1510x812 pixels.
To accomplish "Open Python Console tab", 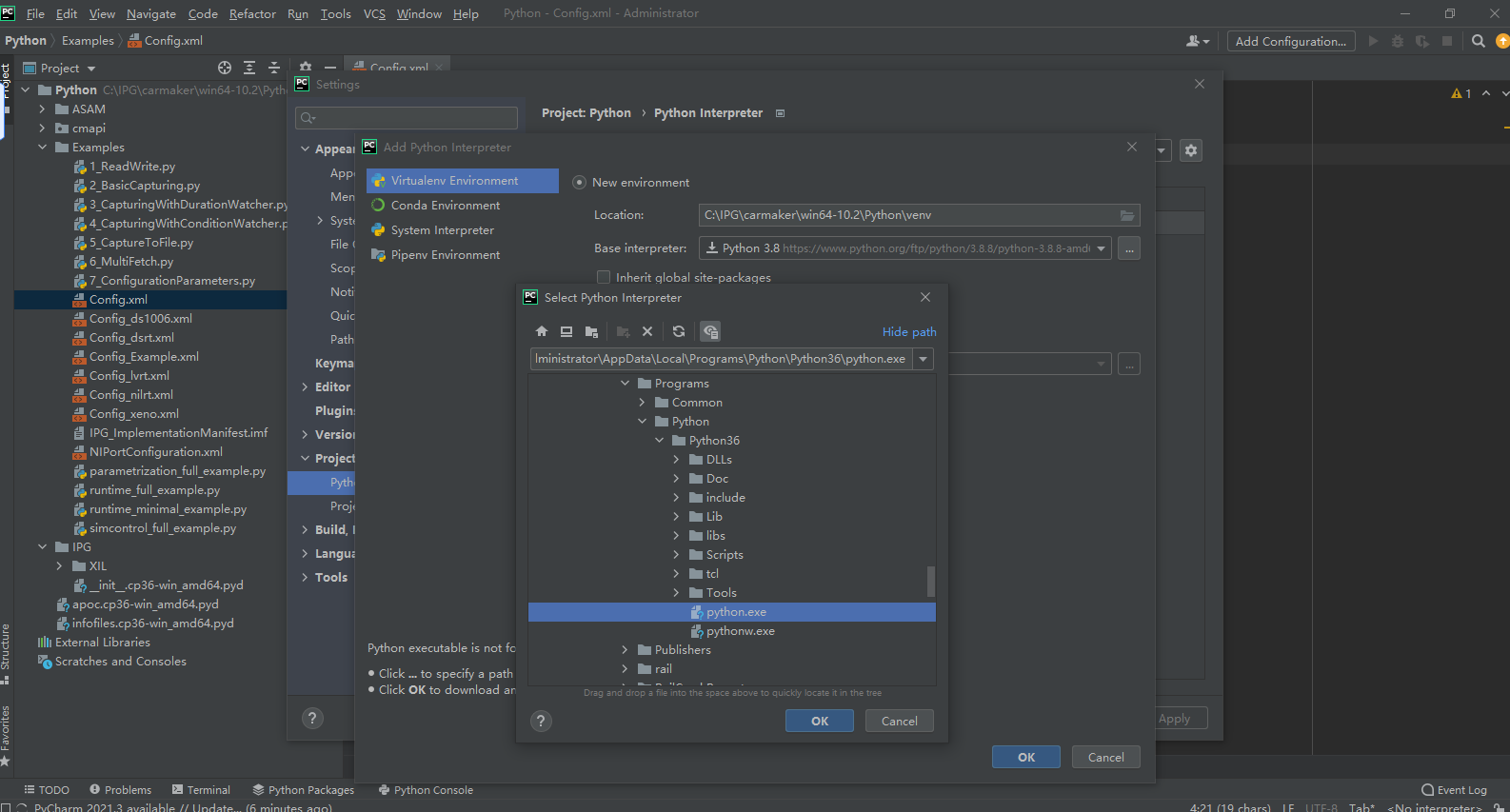I will (426, 790).
